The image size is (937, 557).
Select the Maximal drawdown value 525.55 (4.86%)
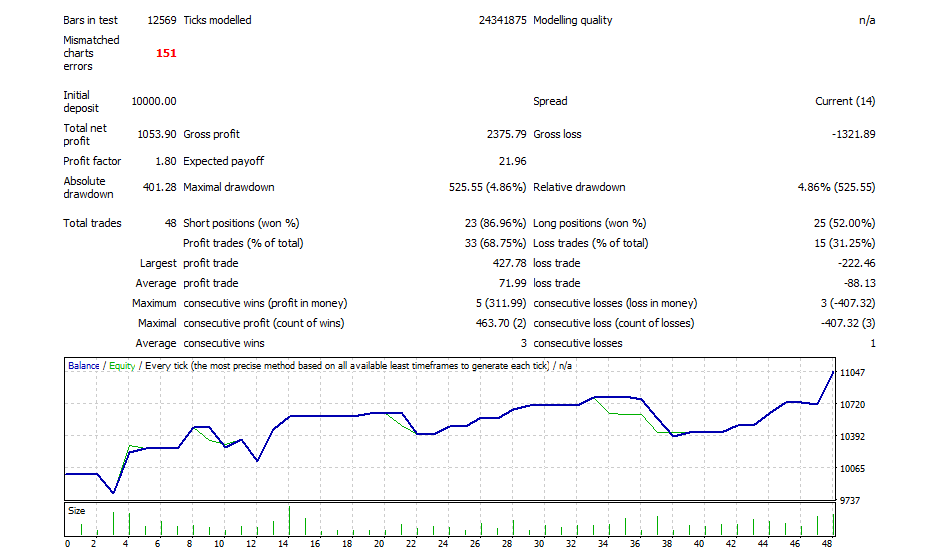(x=488, y=187)
